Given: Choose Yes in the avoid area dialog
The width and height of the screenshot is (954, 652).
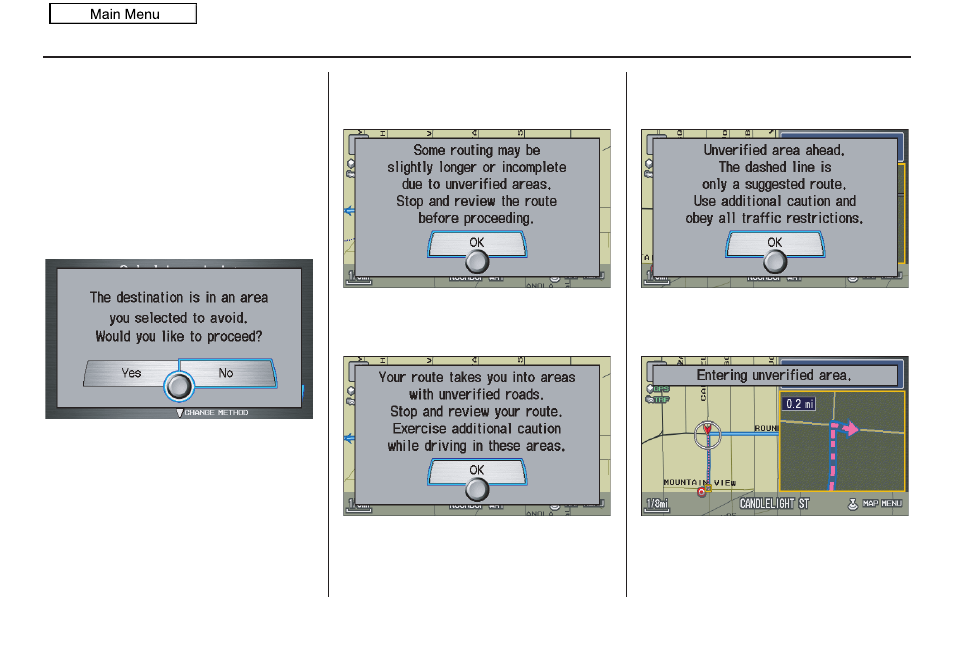Looking at the screenshot, I should point(130,373).
